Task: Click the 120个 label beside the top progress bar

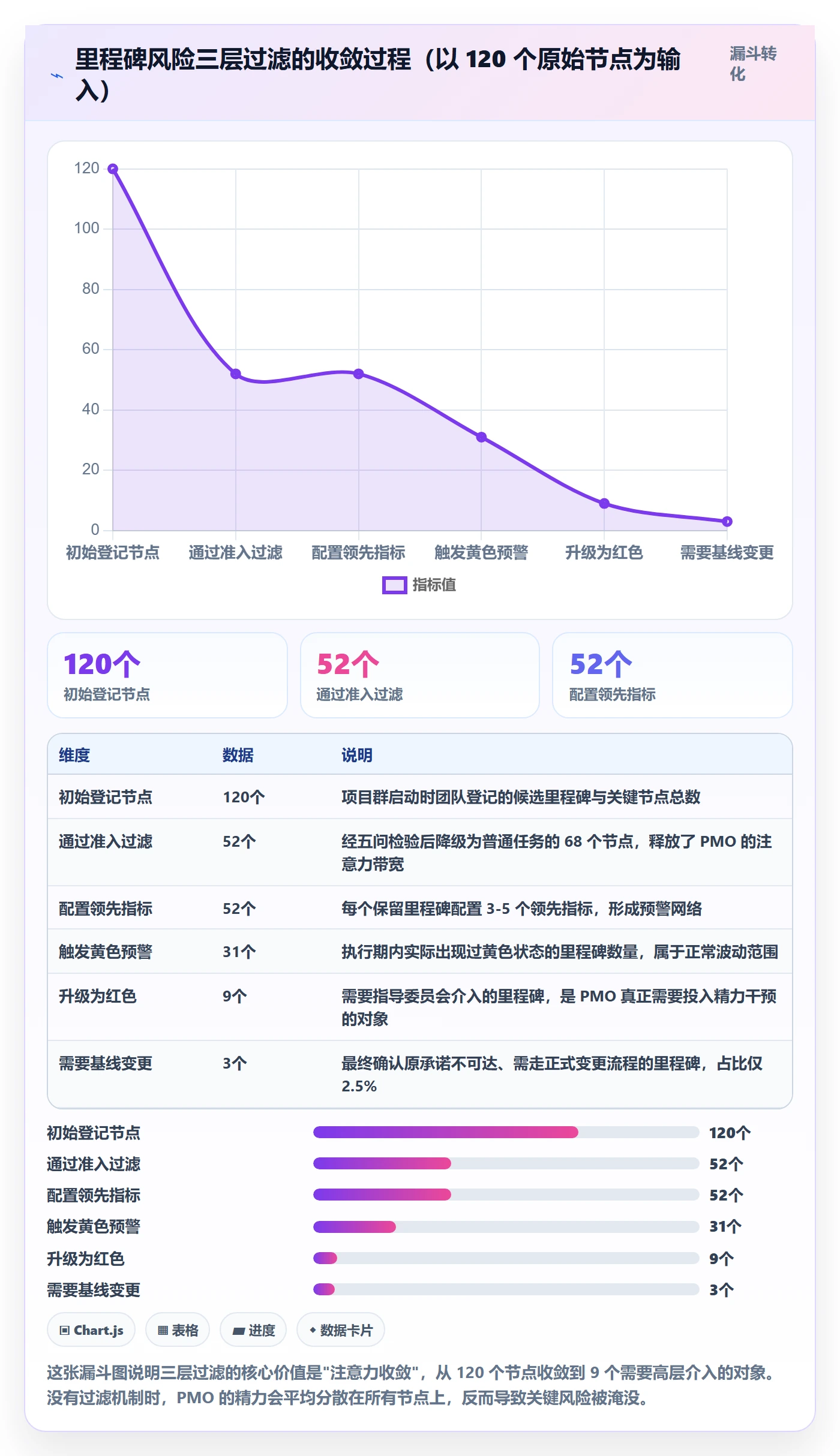Action: 730,1133
